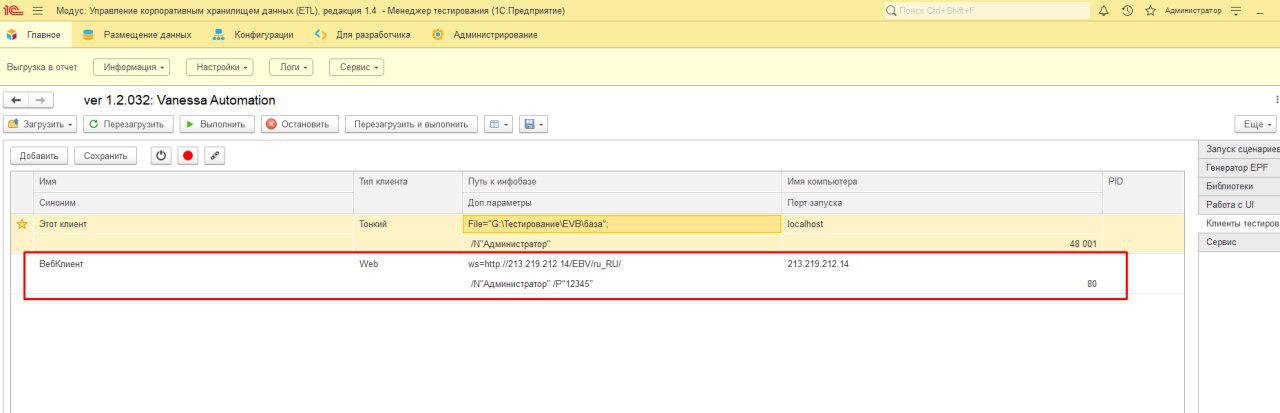Viewport: 1280px width, 413px height.
Task: Open the Размещение данных section
Action: pyautogui.click(x=136, y=34)
